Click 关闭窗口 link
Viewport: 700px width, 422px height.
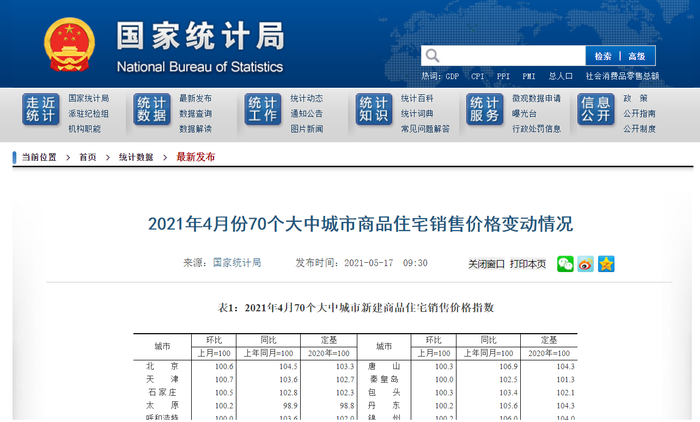tap(486, 264)
